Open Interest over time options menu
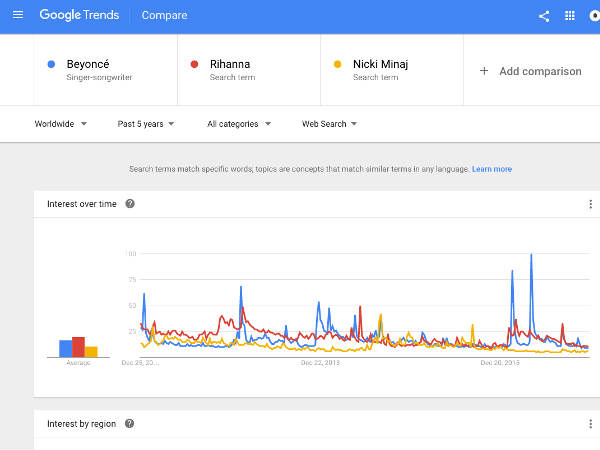 click(590, 204)
